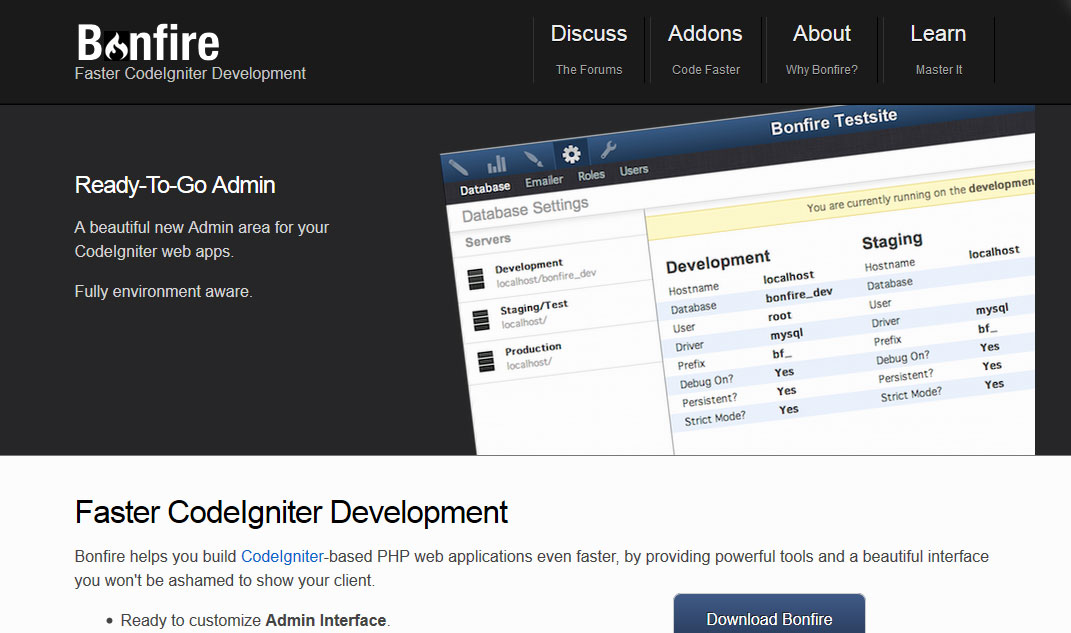Open the Discuss forums menu

click(x=588, y=49)
